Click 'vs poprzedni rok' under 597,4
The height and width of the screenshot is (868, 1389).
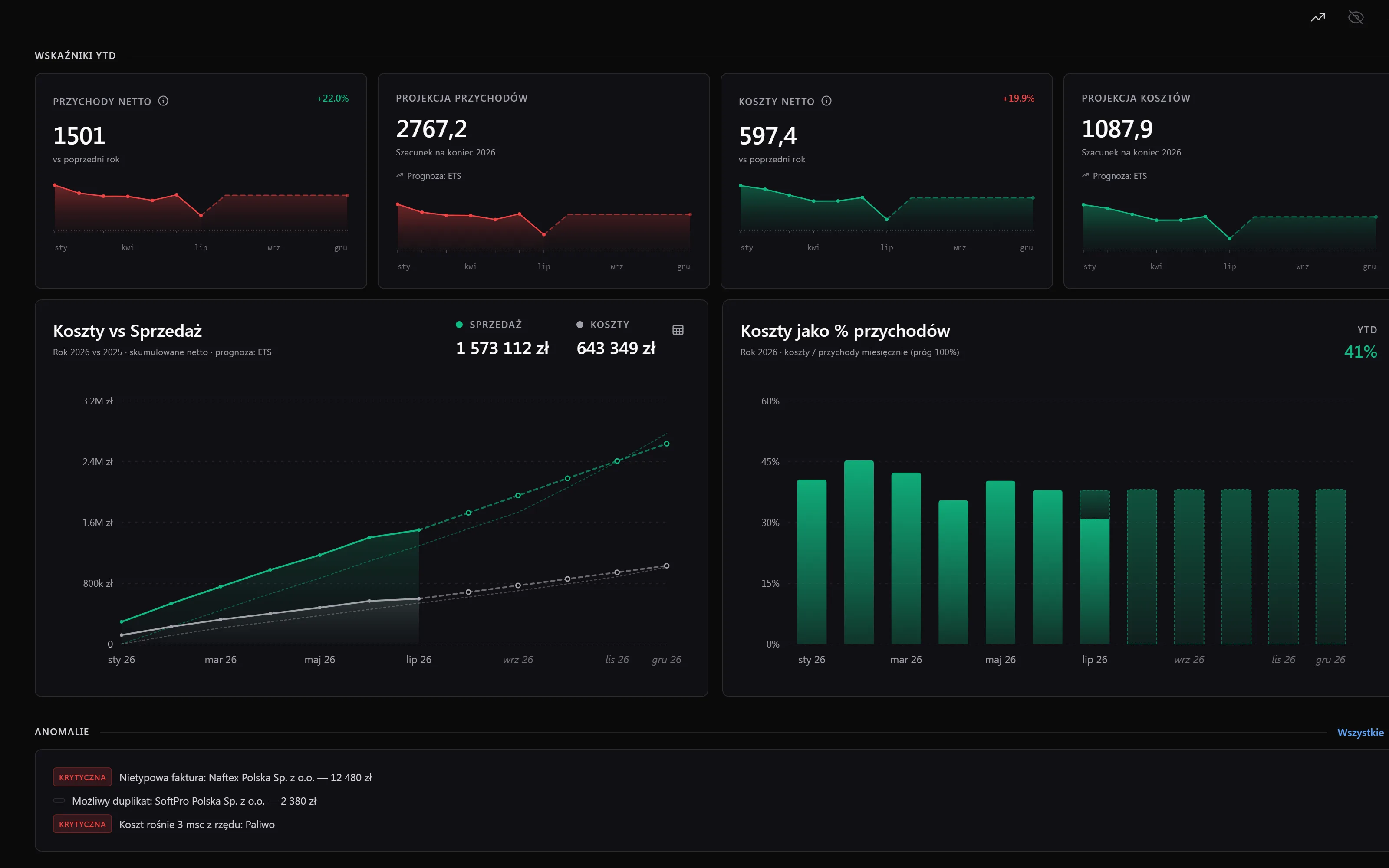coord(772,160)
